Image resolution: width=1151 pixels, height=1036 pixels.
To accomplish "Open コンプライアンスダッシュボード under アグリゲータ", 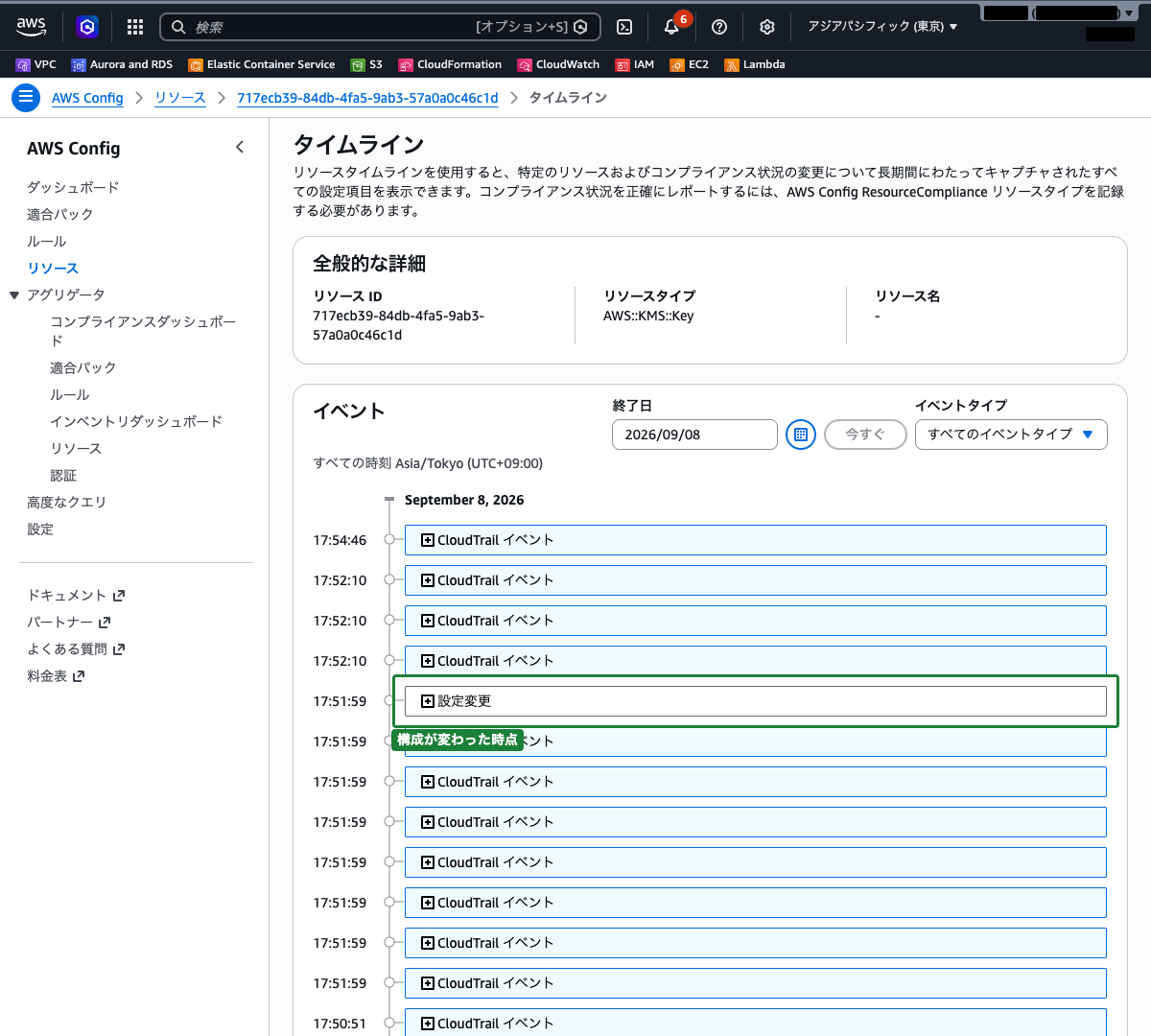I will click(143, 331).
